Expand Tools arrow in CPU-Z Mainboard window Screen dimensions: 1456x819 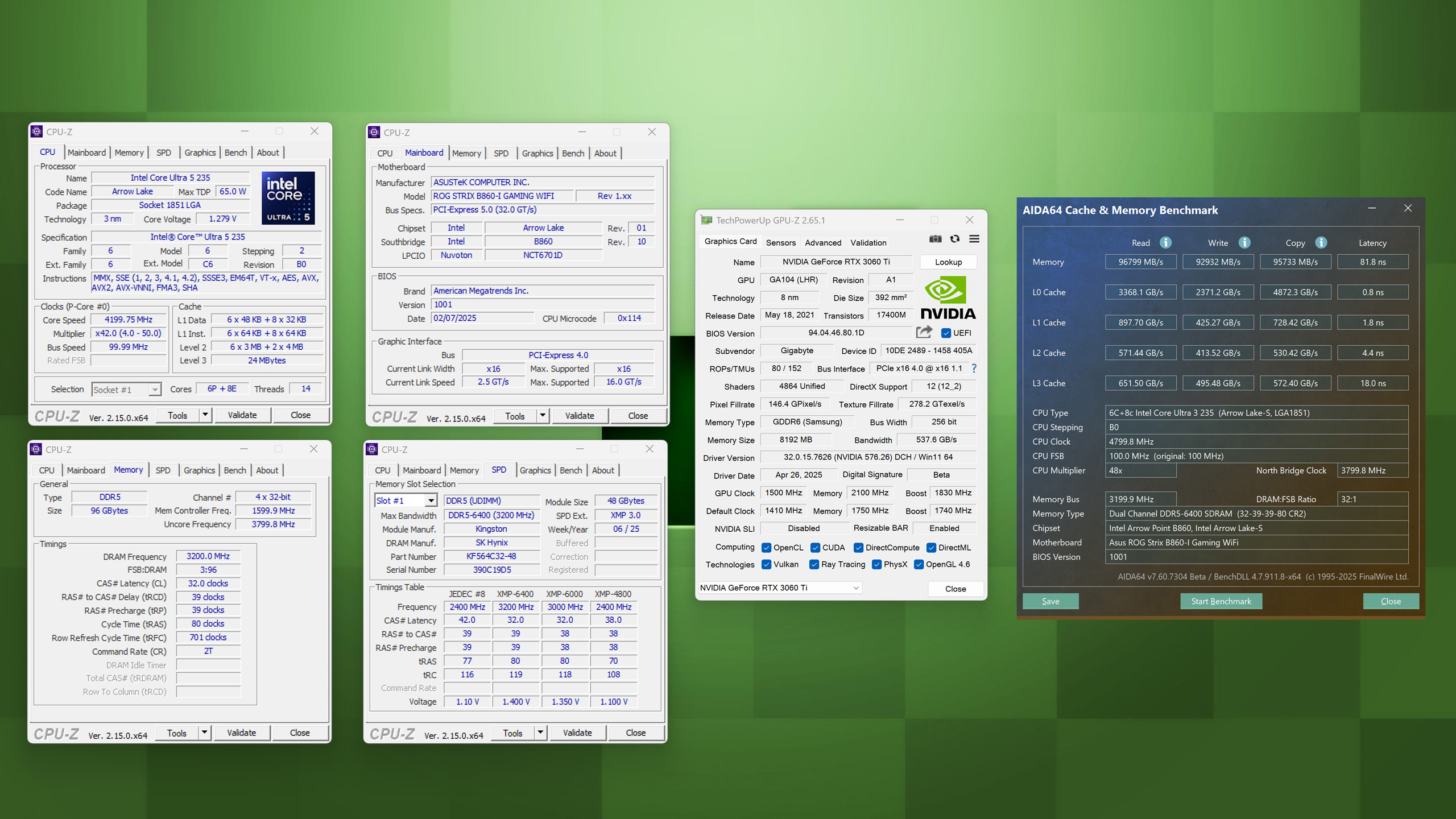543,416
